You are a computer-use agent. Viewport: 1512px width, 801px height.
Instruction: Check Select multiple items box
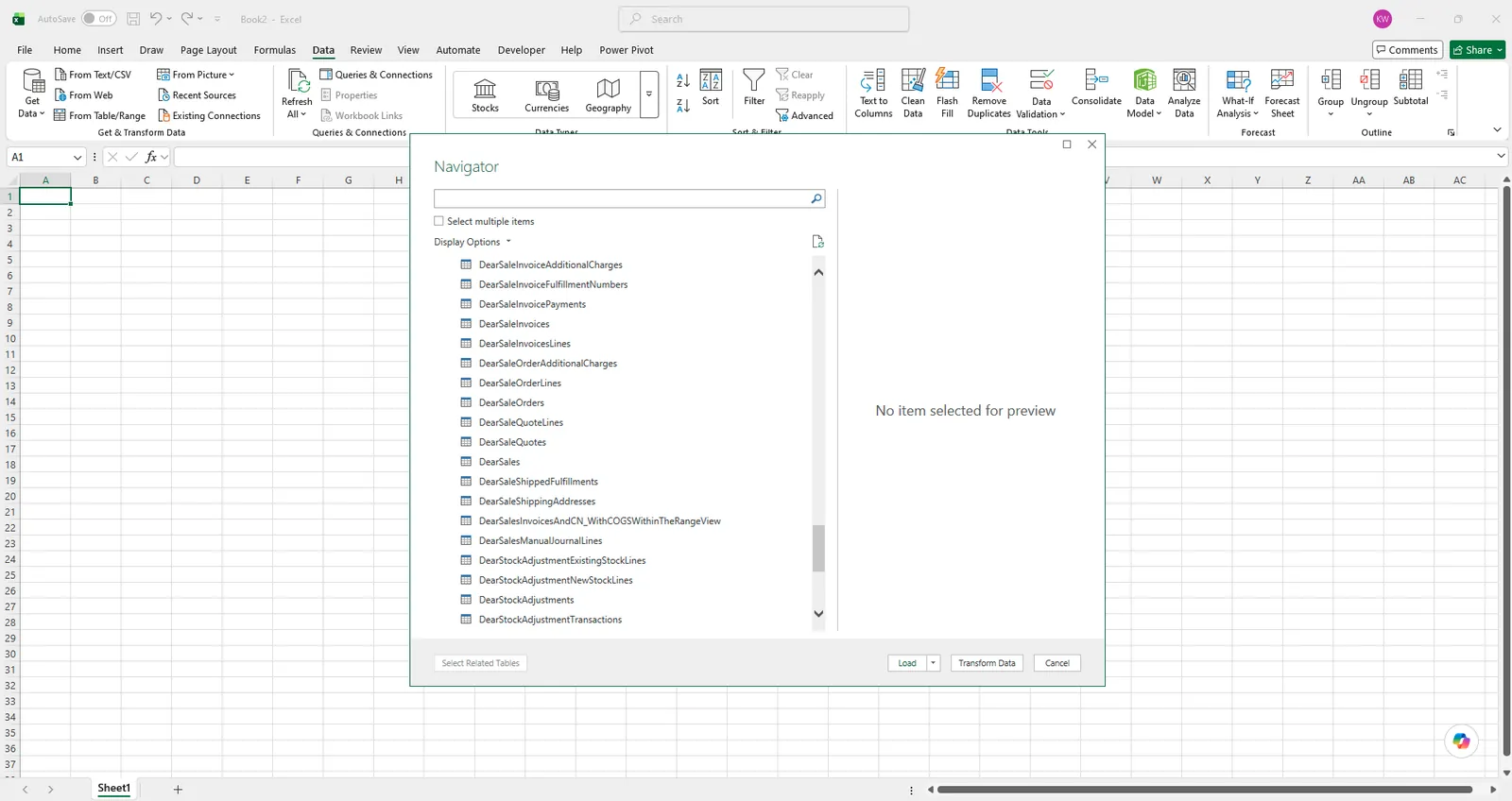(438, 221)
